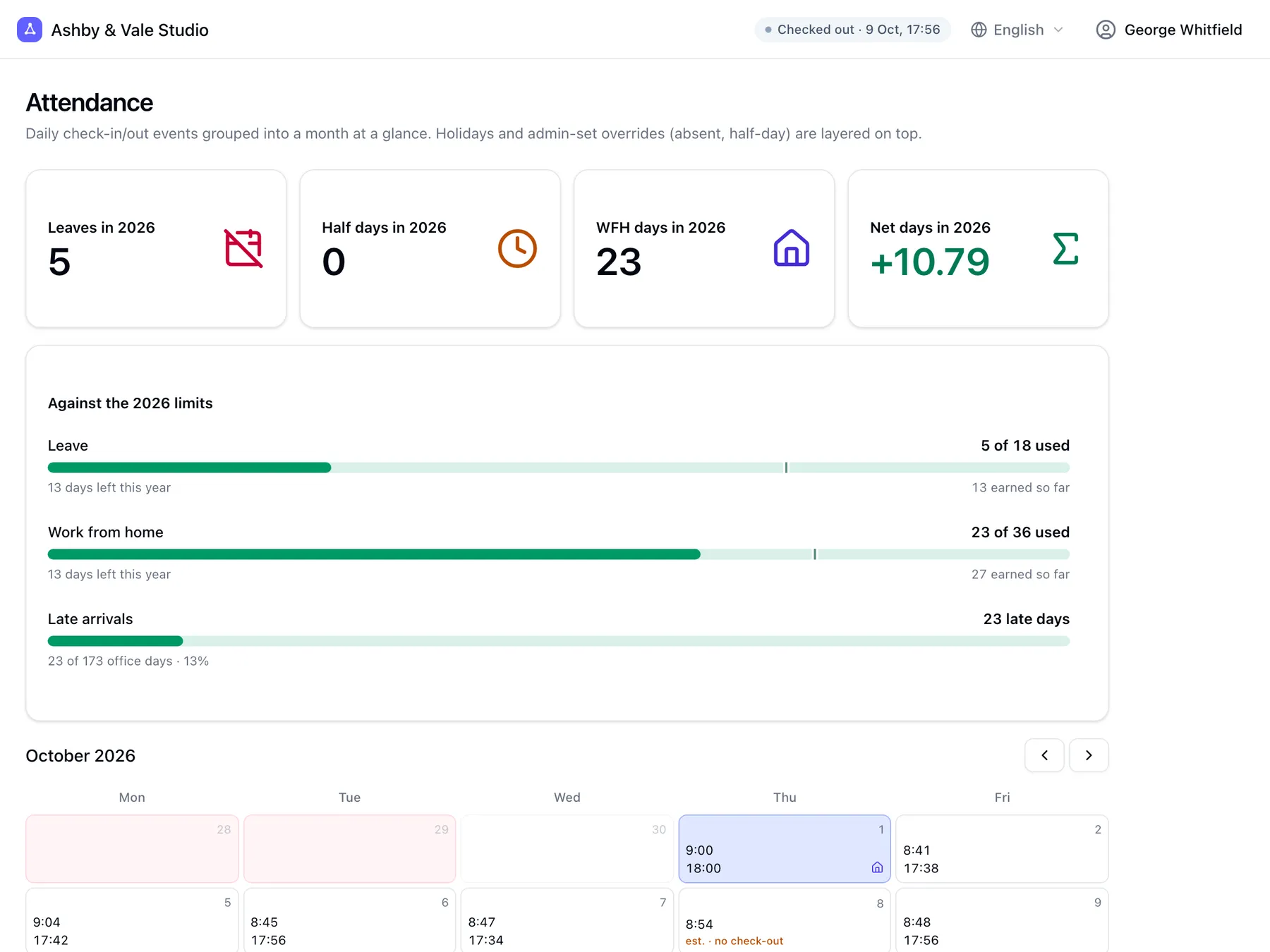The height and width of the screenshot is (952, 1270).
Task: Open the English language dropdown
Action: click(1017, 30)
